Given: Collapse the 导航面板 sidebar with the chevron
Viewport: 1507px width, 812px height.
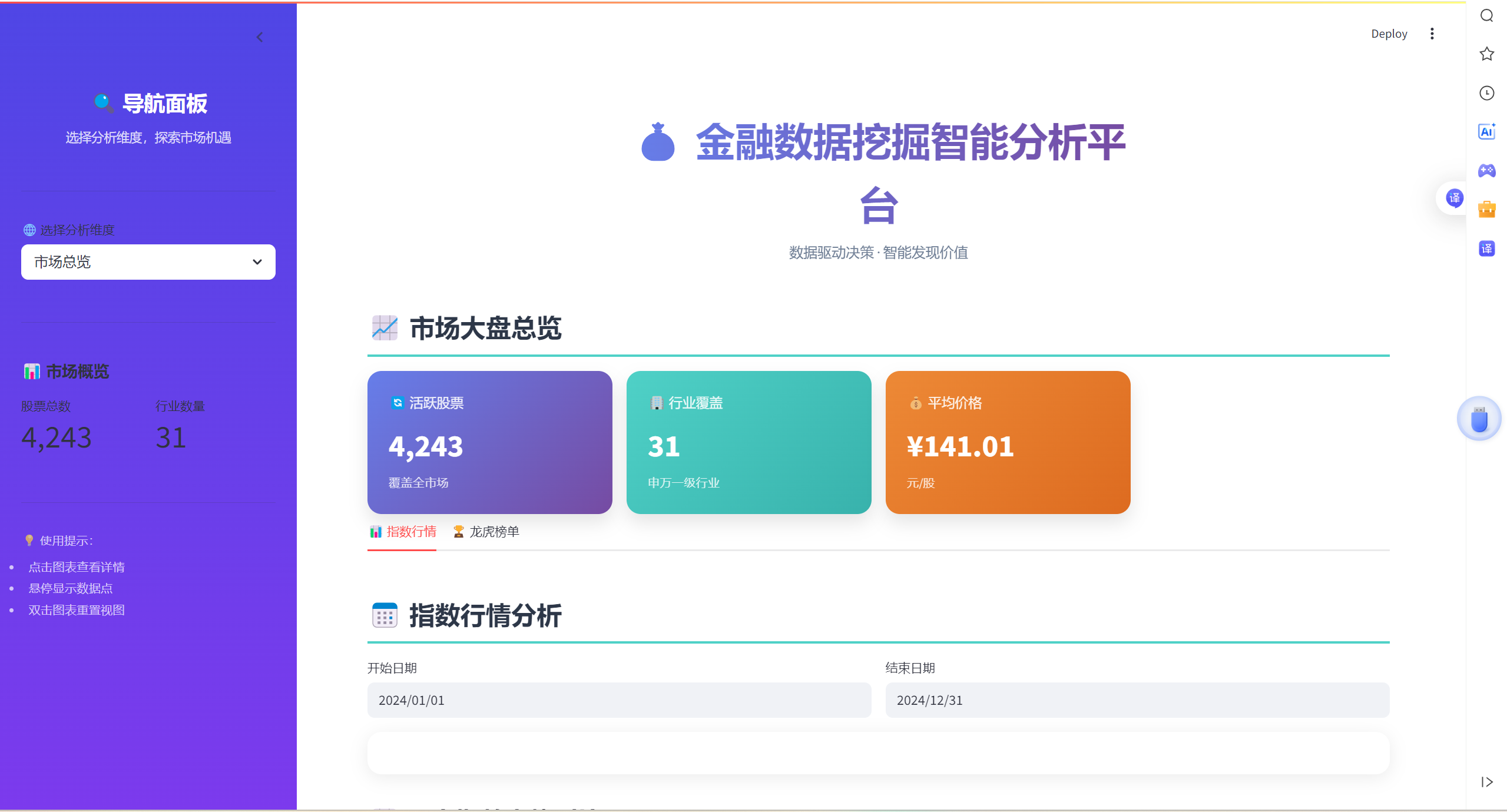Looking at the screenshot, I should click(x=260, y=37).
